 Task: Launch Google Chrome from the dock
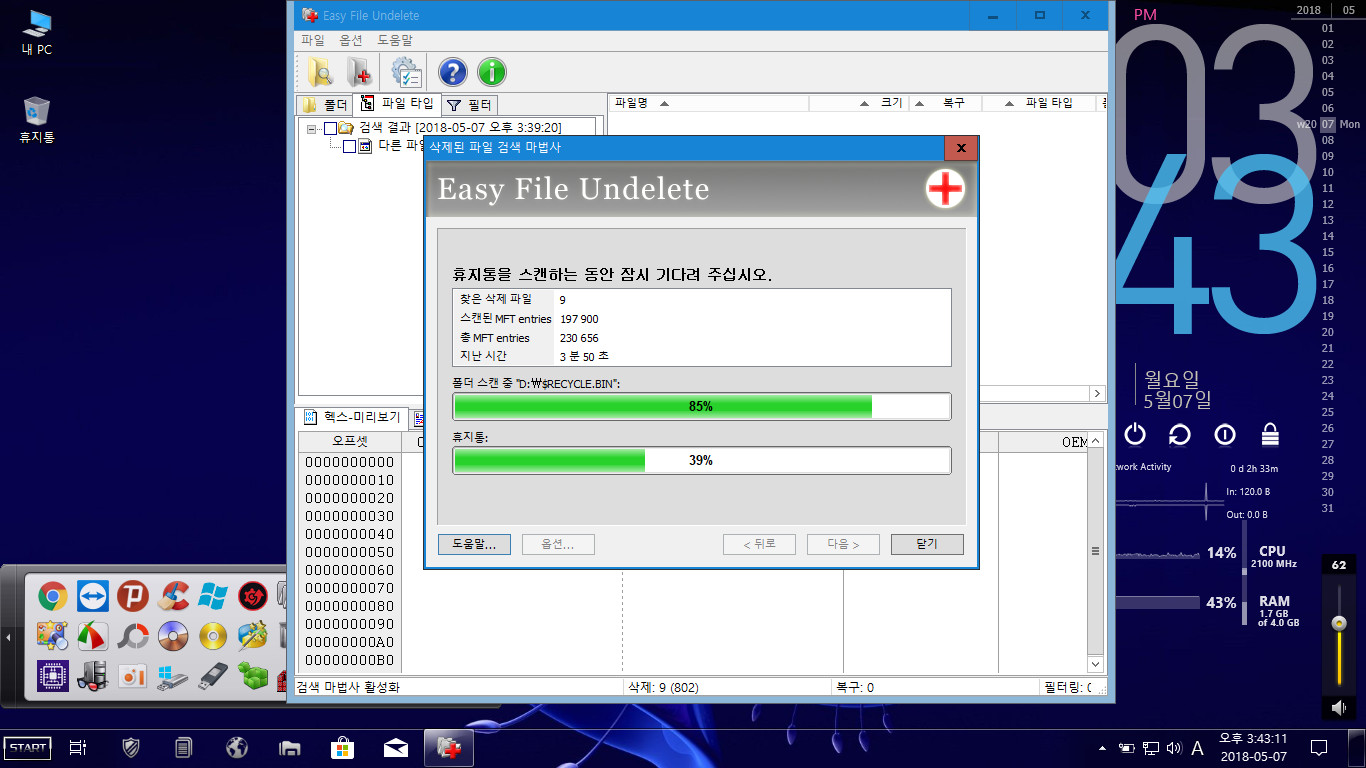click(x=52, y=597)
